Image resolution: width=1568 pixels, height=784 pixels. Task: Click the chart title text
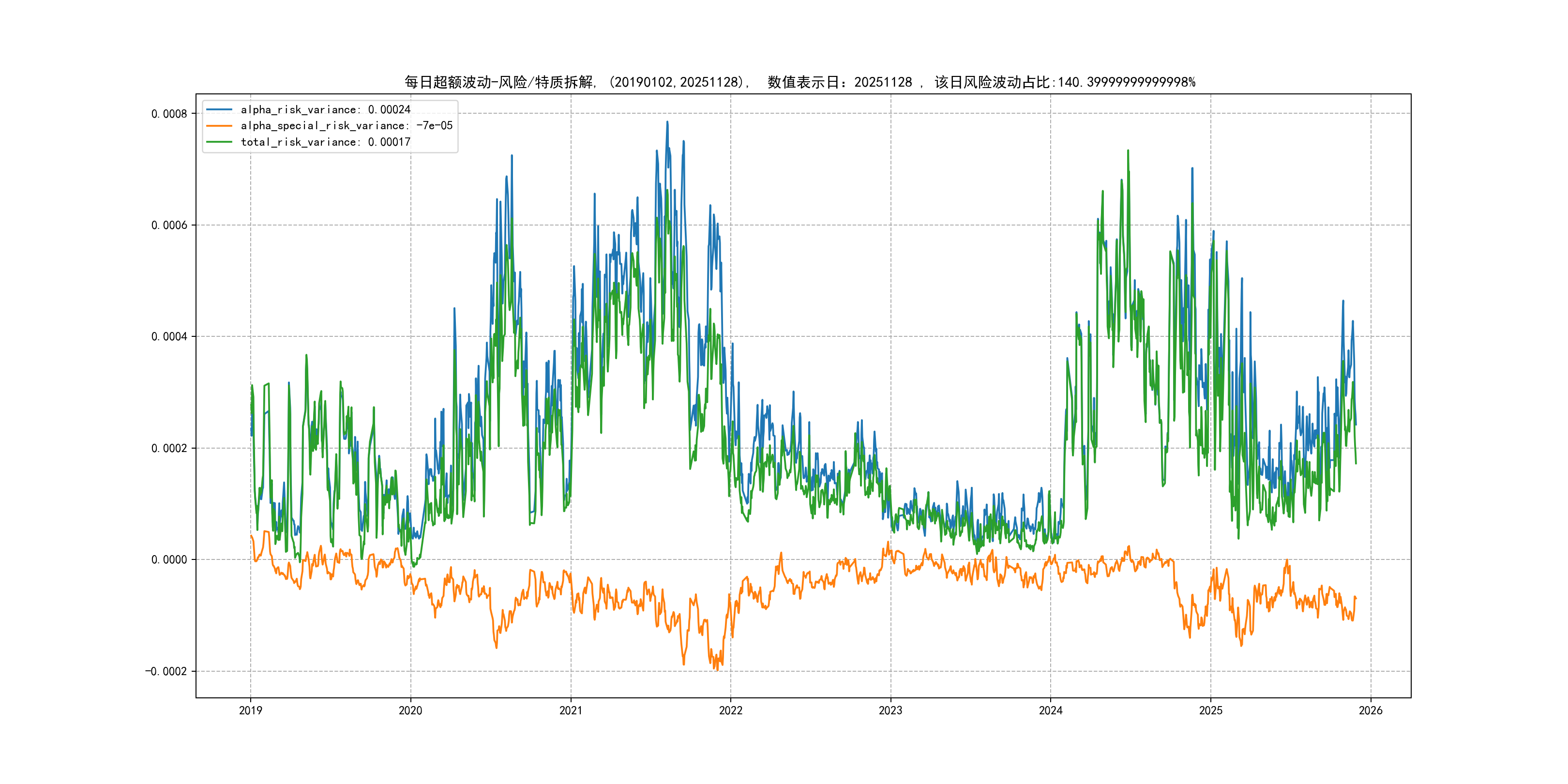799,82
